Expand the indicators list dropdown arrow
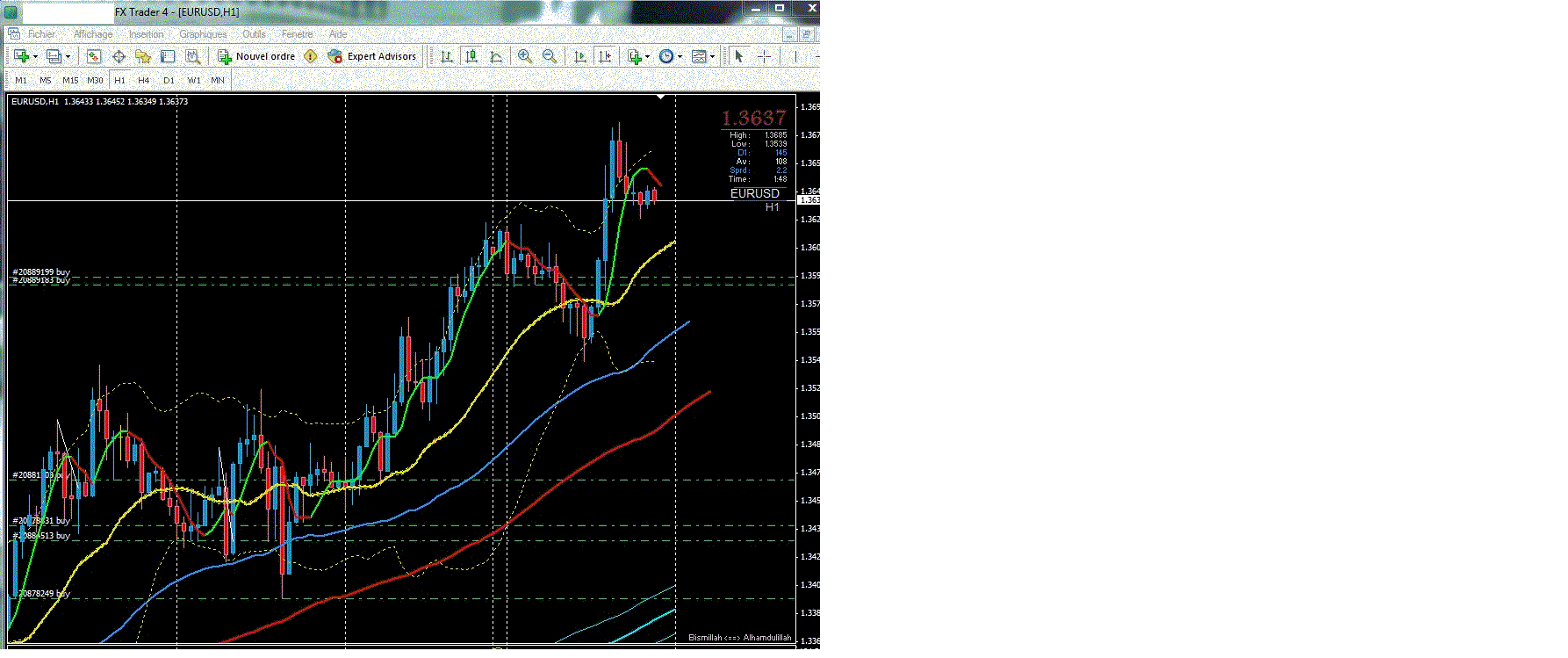The width and height of the screenshot is (1568, 658). click(x=647, y=57)
